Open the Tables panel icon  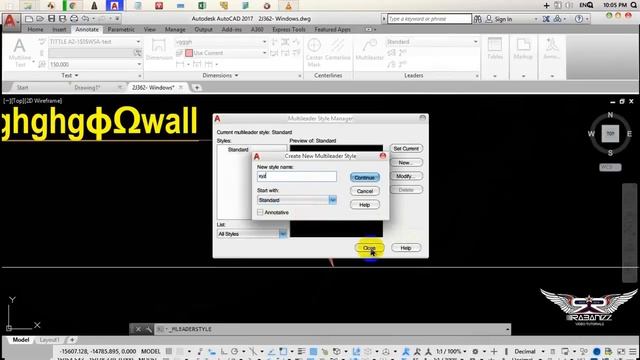(x=495, y=48)
